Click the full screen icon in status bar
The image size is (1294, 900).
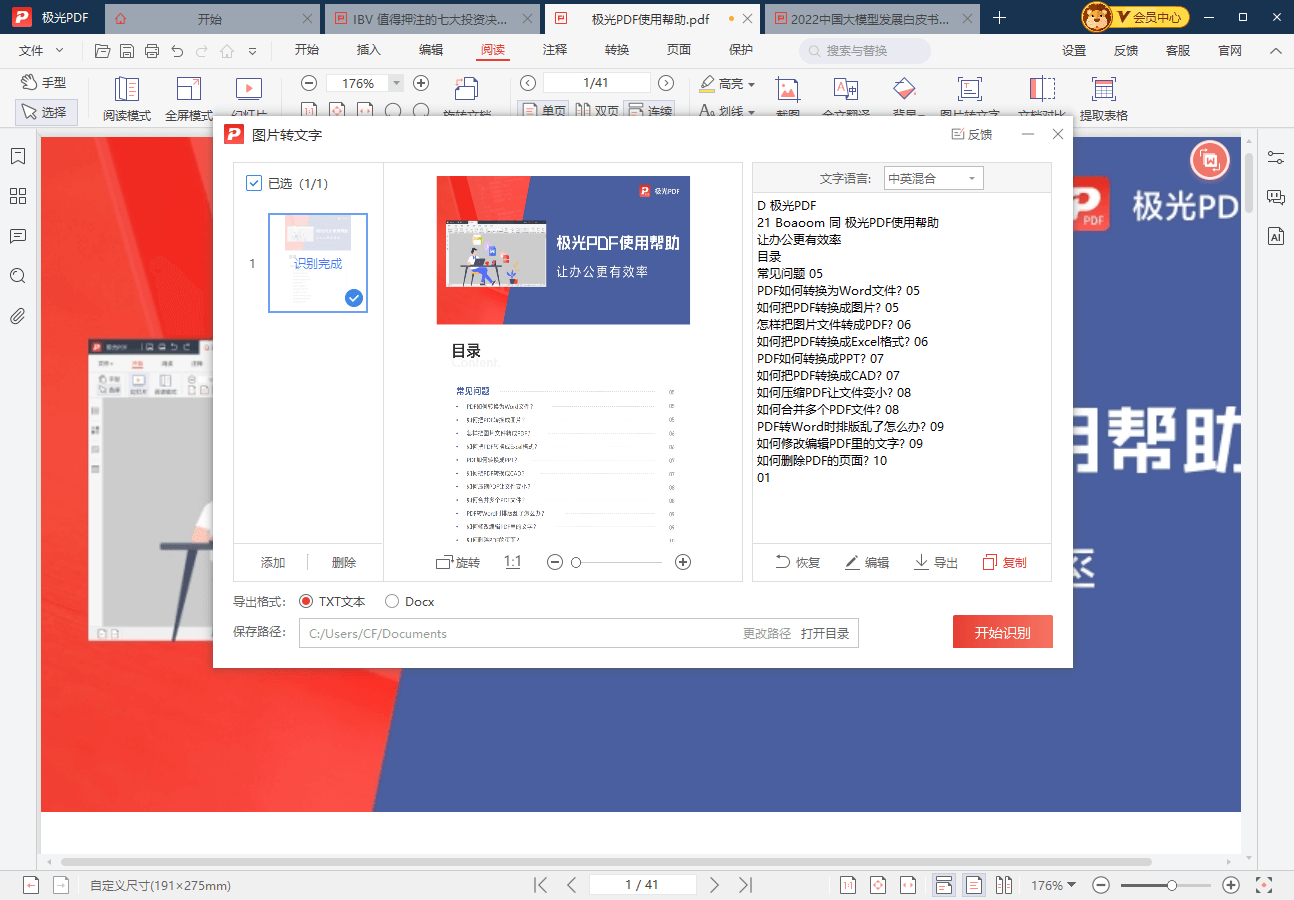(1265, 885)
